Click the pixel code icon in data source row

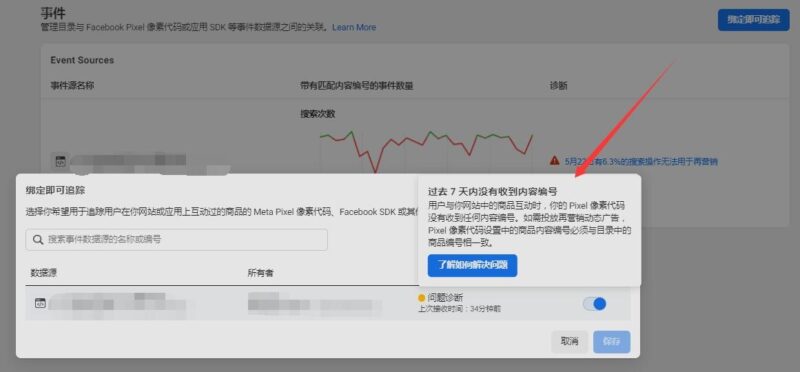click(40, 303)
